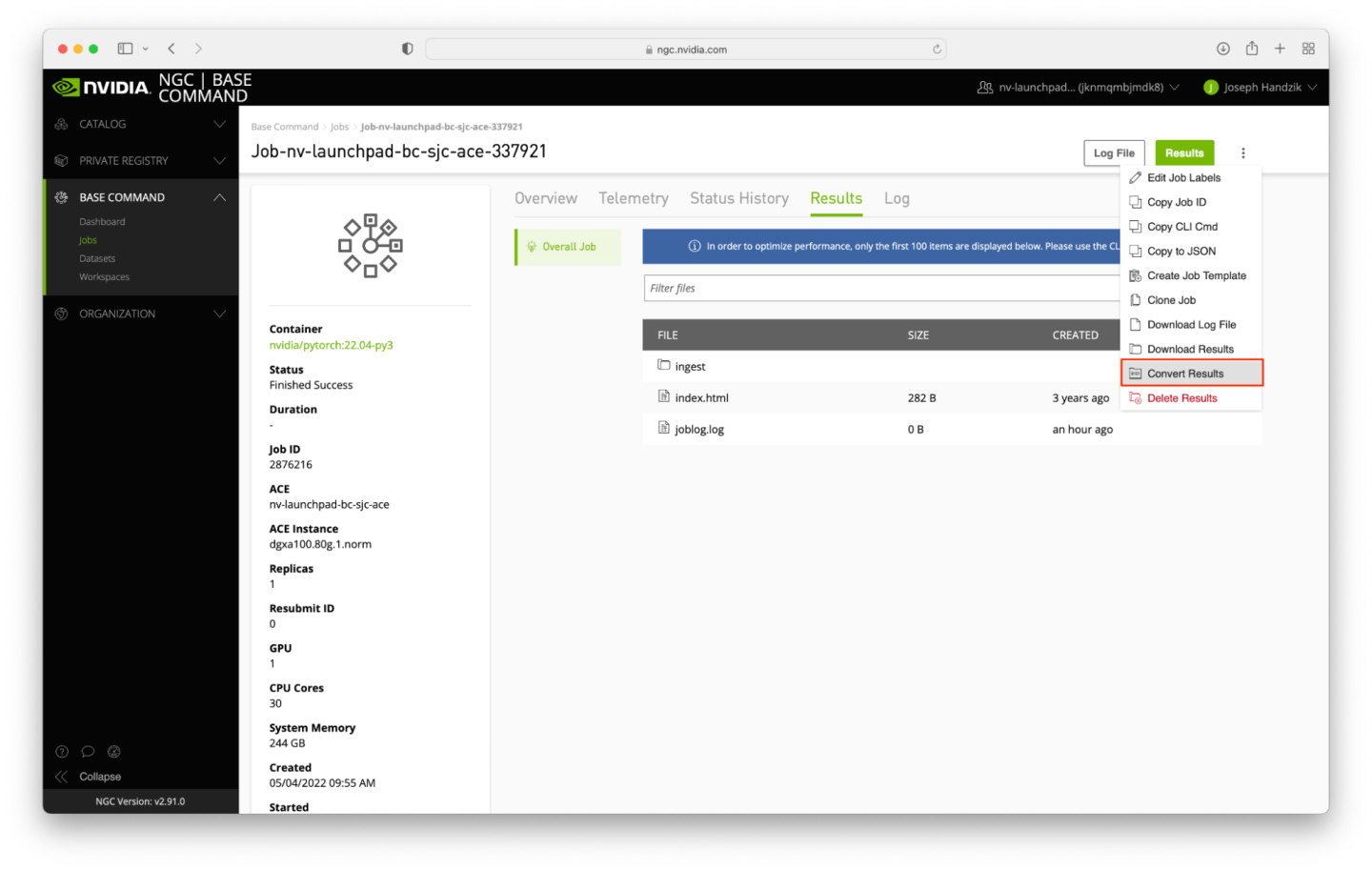Click the Log File button
The width and height of the screenshot is (1372, 870).
coord(1113,153)
